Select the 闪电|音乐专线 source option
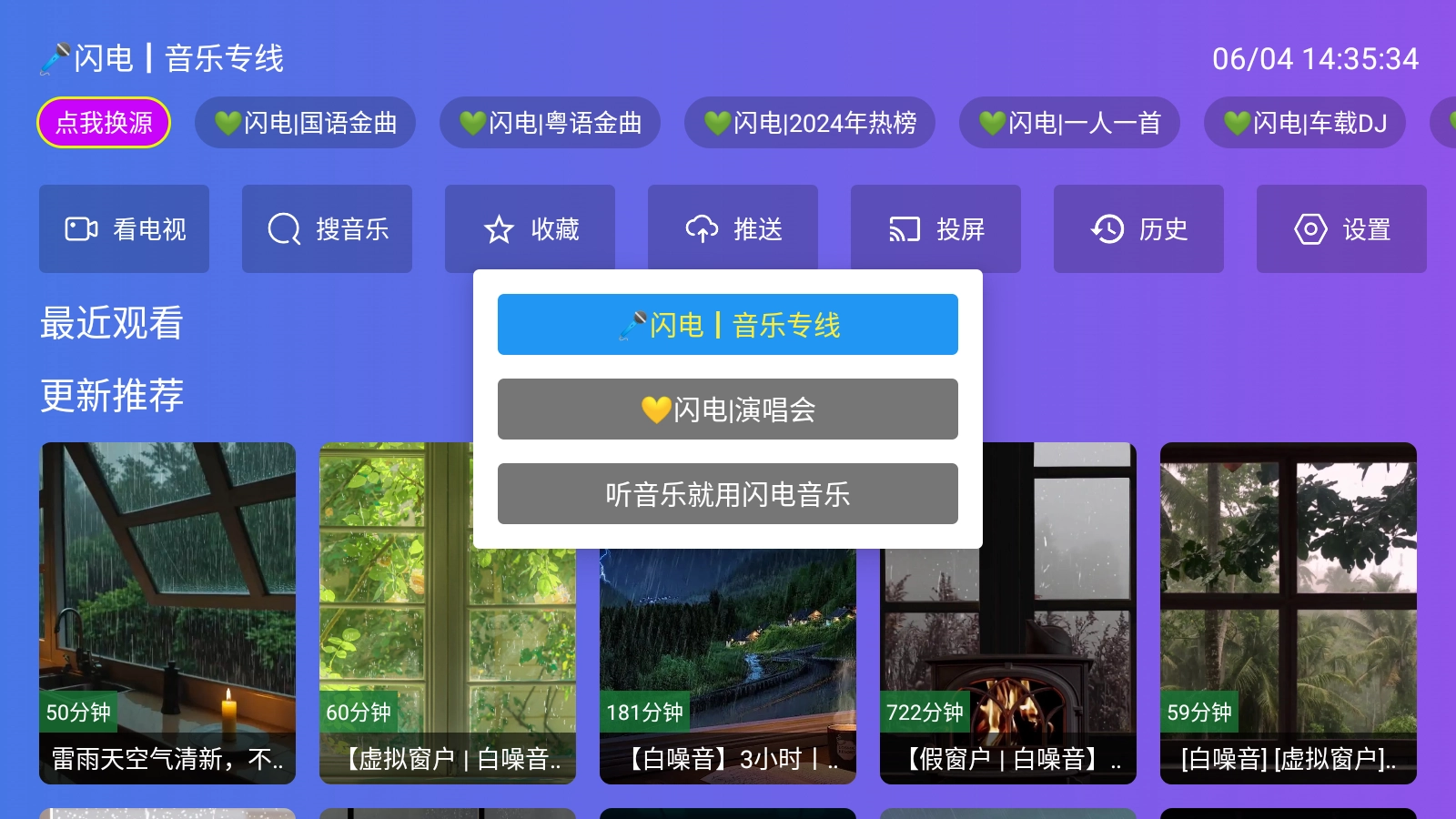Screen dimensions: 1456x819 (x=727, y=324)
